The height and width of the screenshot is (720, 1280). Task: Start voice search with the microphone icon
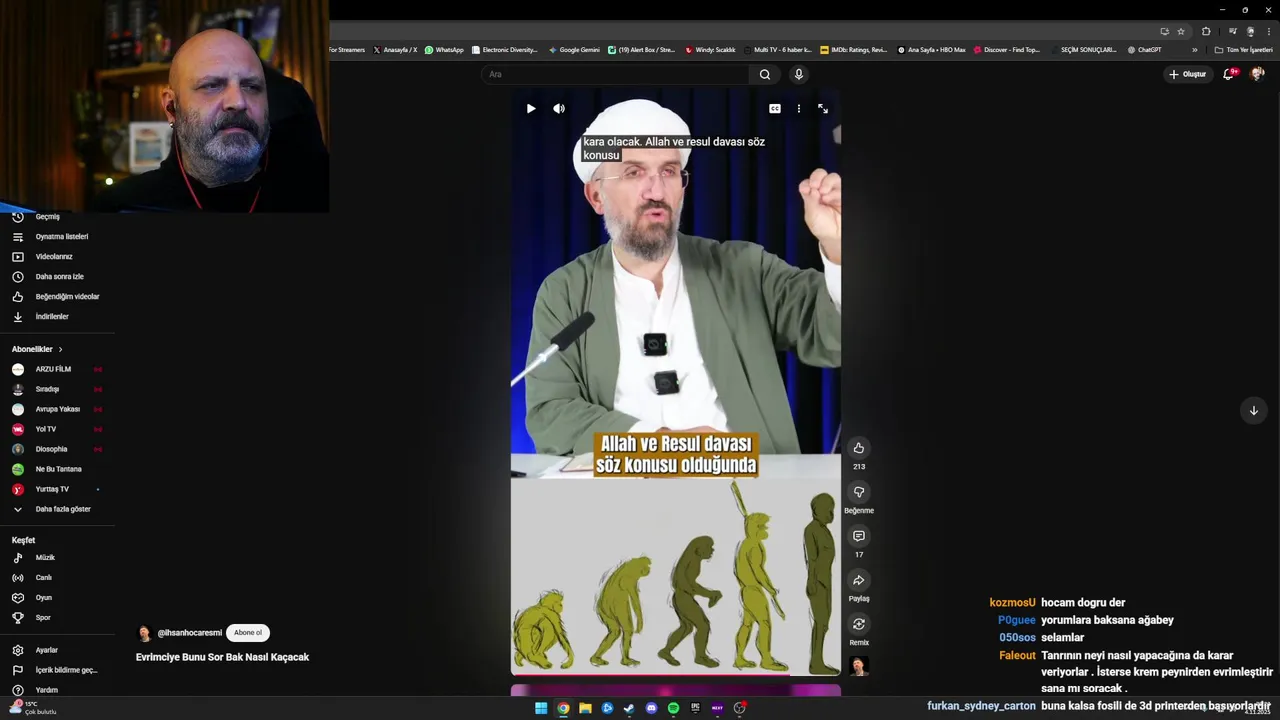[798, 74]
